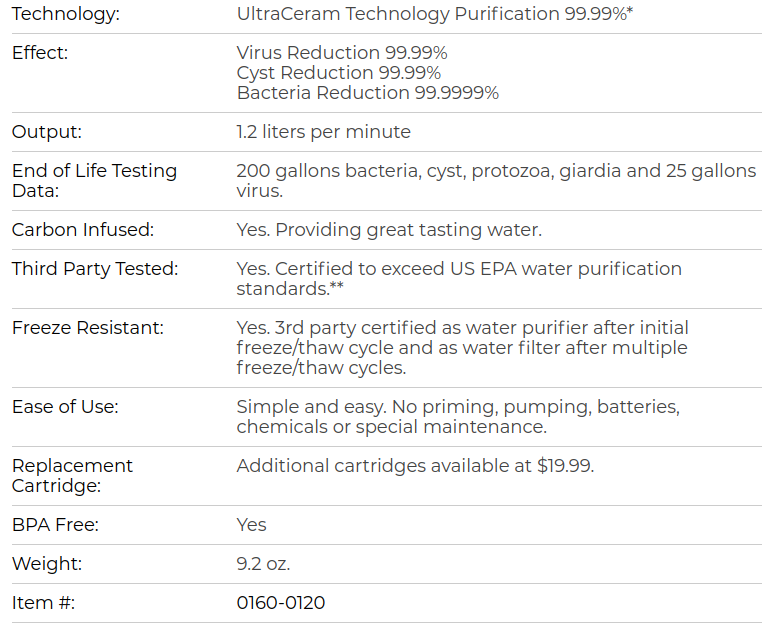Click the Carbon Infused label
The image size is (778, 627).
pyautogui.click(x=83, y=230)
